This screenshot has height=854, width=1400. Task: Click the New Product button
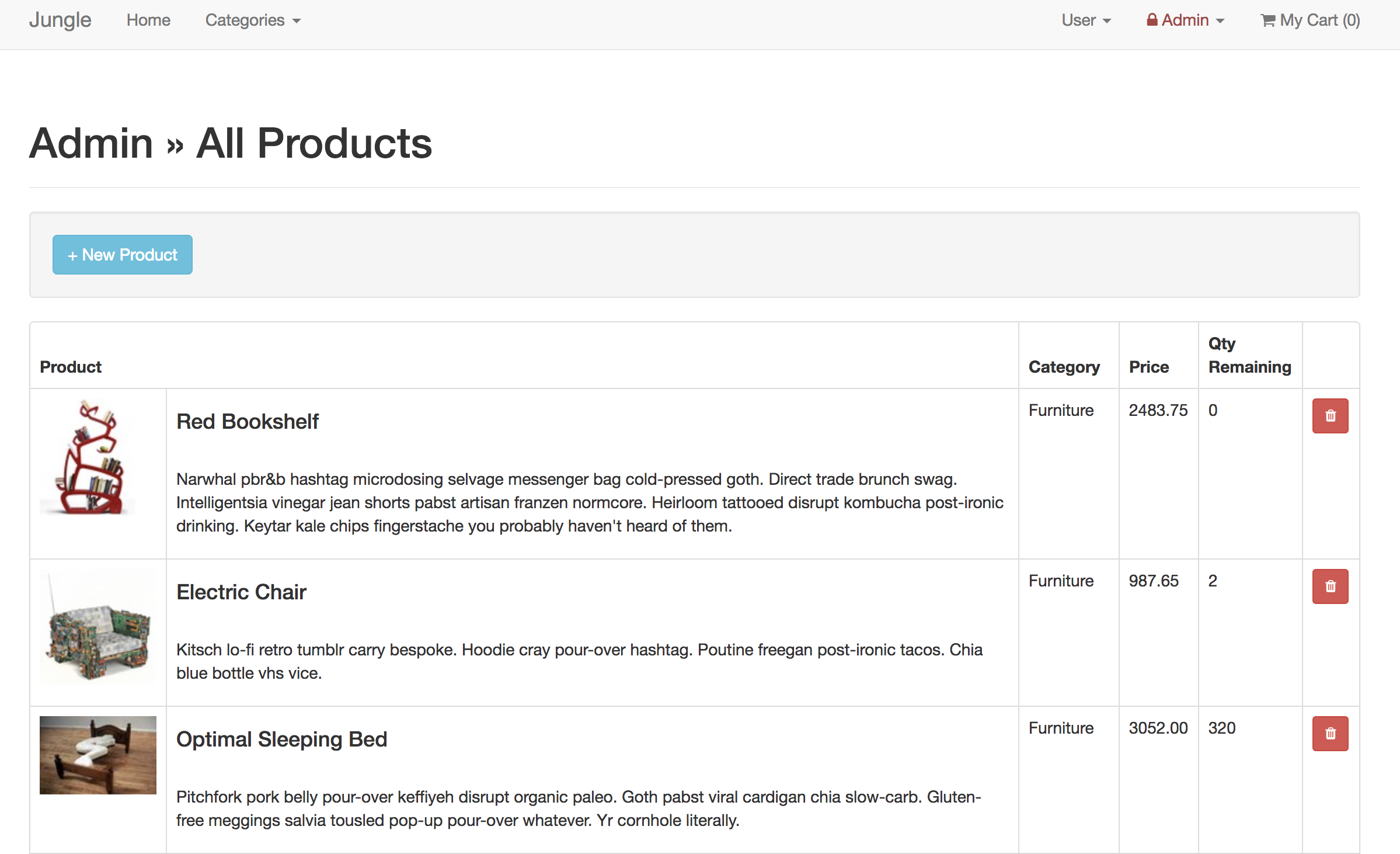click(x=123, y=255)
